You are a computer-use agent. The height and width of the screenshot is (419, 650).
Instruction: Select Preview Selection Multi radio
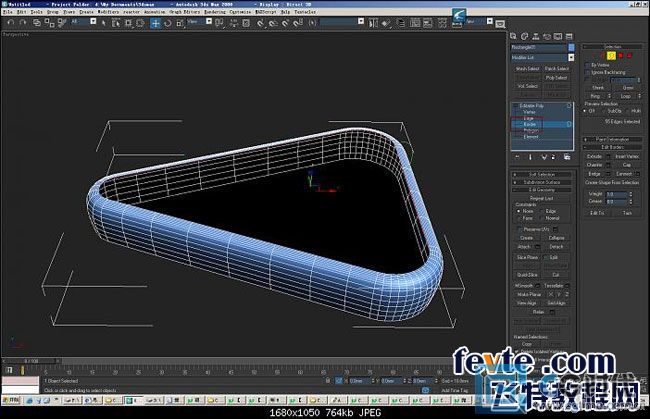[628, 111]
